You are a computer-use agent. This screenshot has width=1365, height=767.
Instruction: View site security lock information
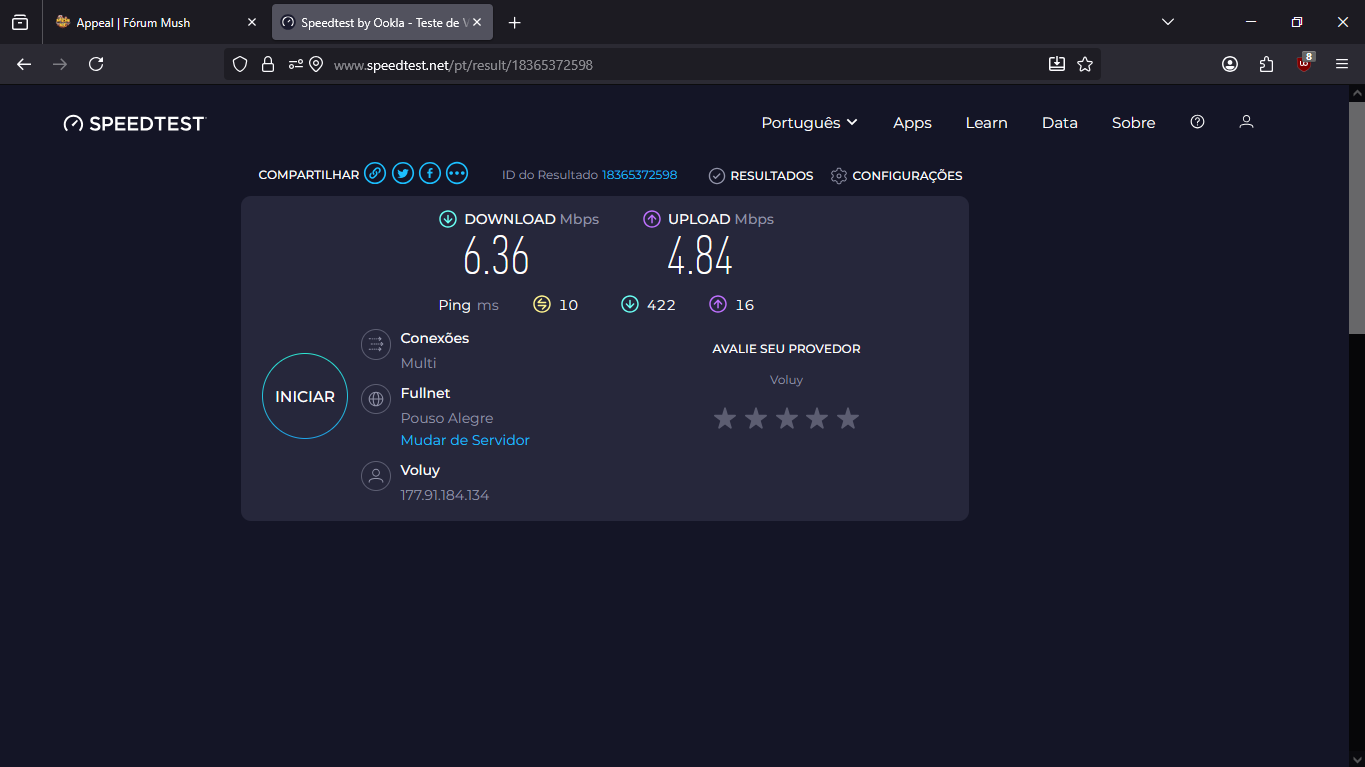pyautogui.click(x=268, y=64)
